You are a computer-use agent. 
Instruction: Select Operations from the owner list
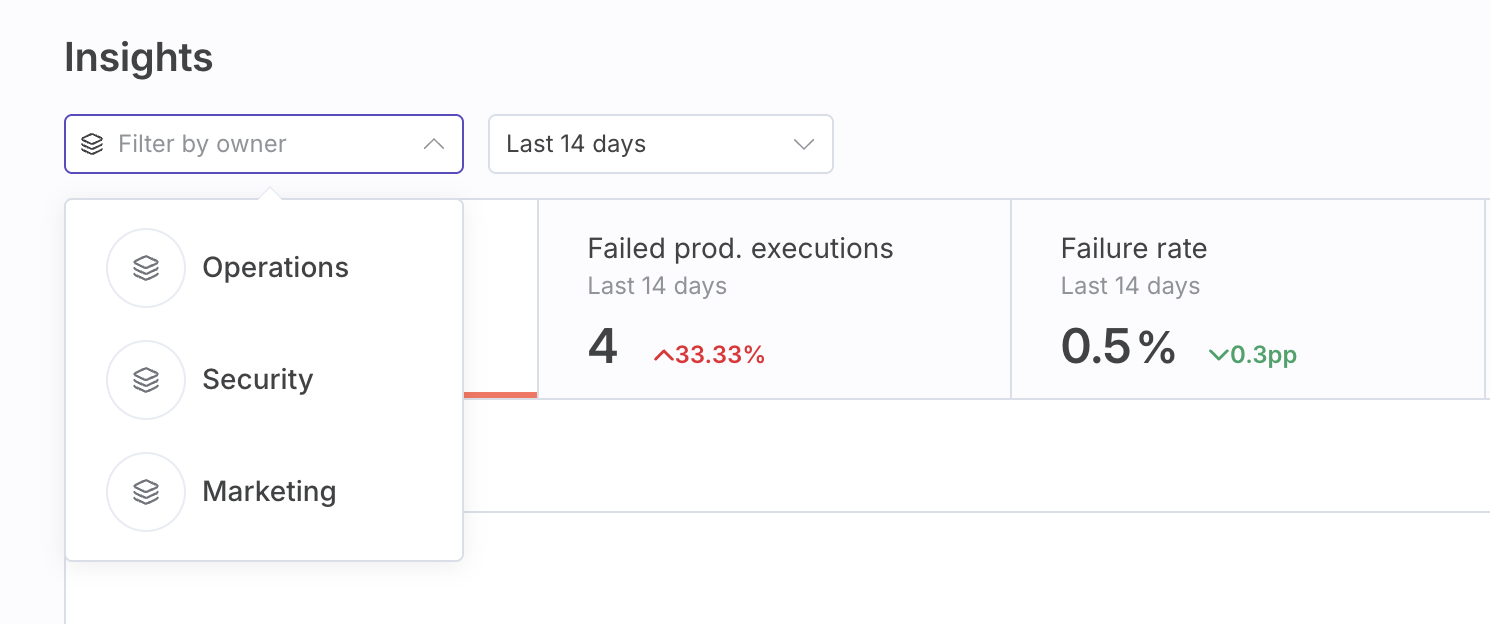275,268
